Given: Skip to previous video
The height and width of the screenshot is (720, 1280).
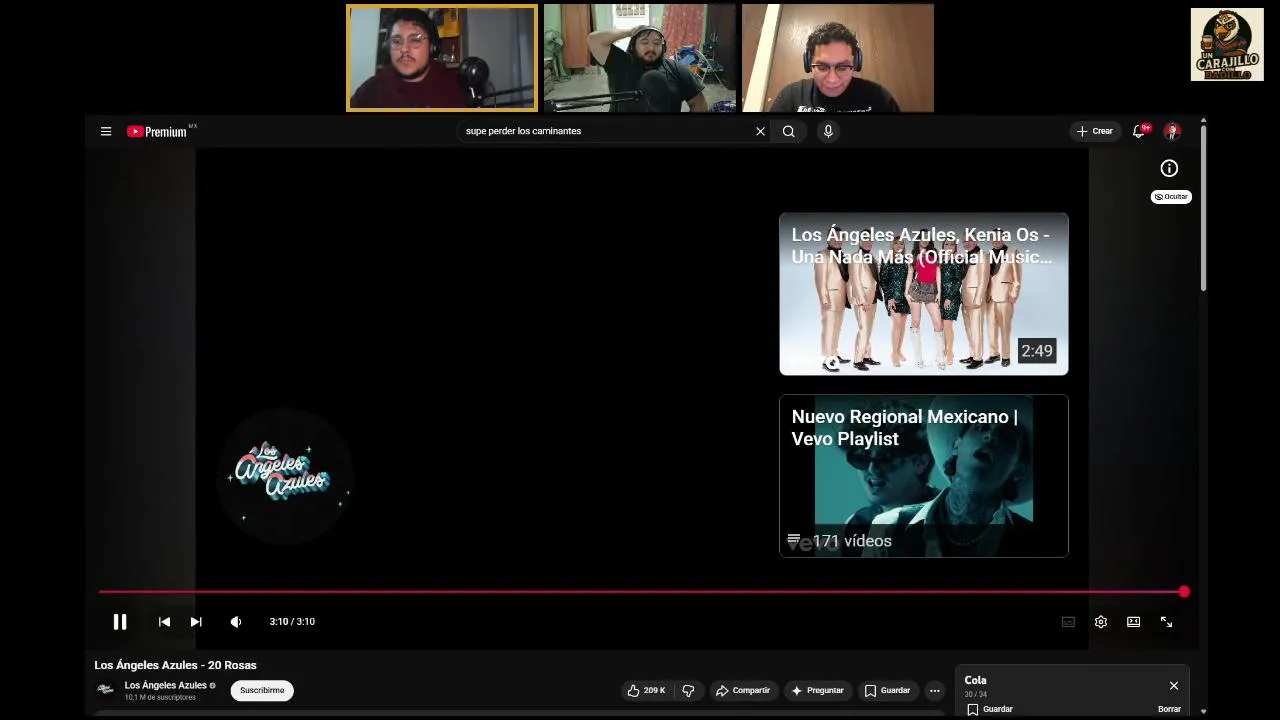Looking at the screenshot, I should tap(164, 622).
